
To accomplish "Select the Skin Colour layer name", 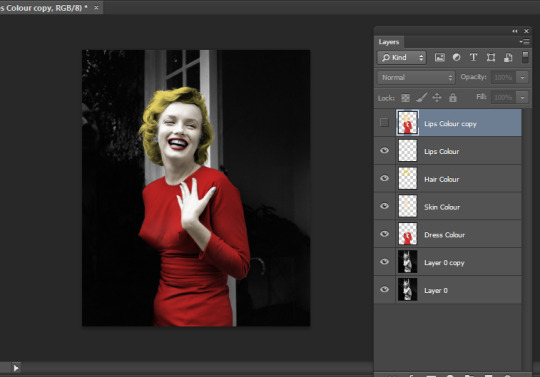I will tap(442, 207).
